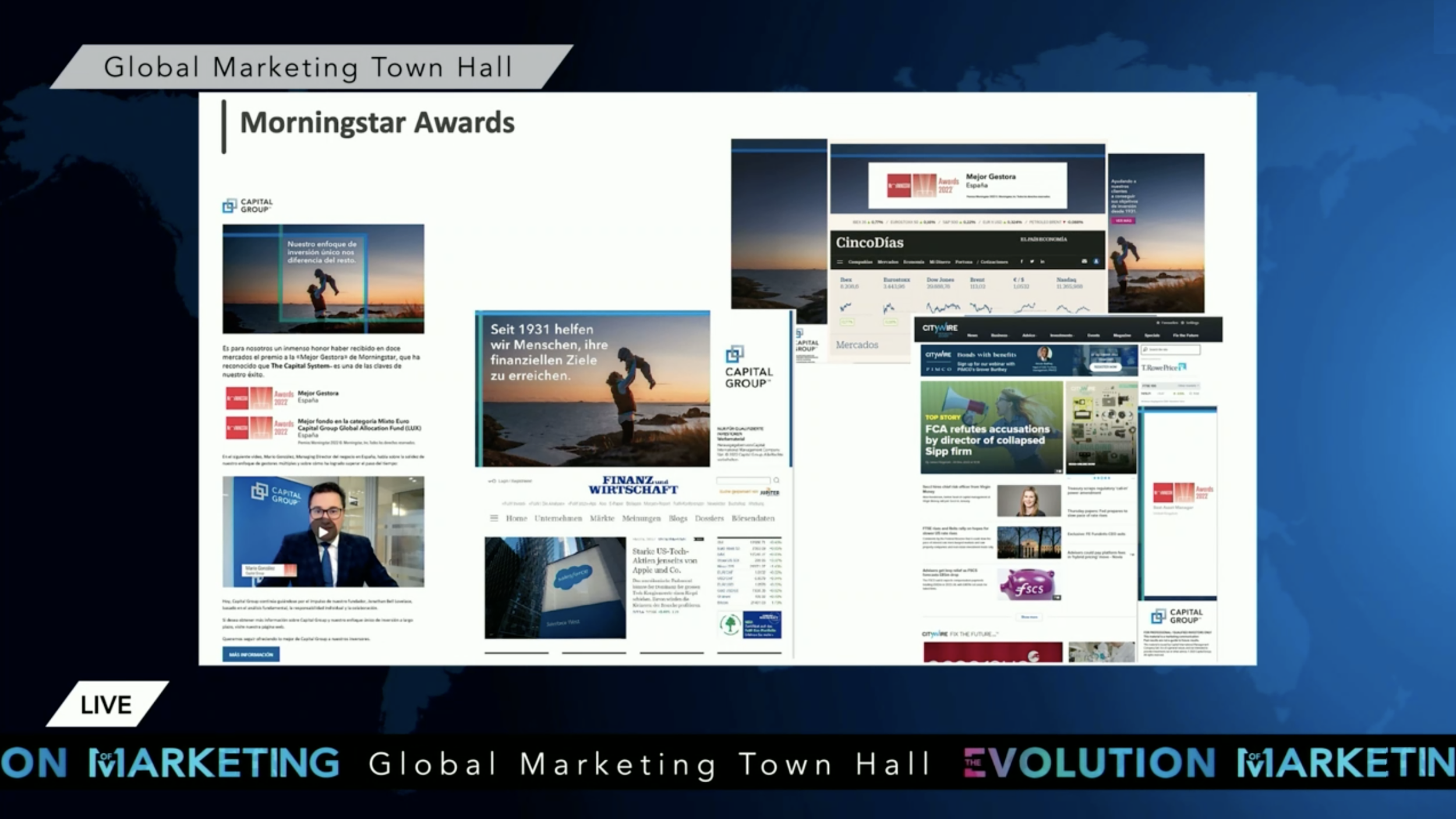1456x819 pixels.
Task: Open the Märkte section
Action: pos(602,518)
